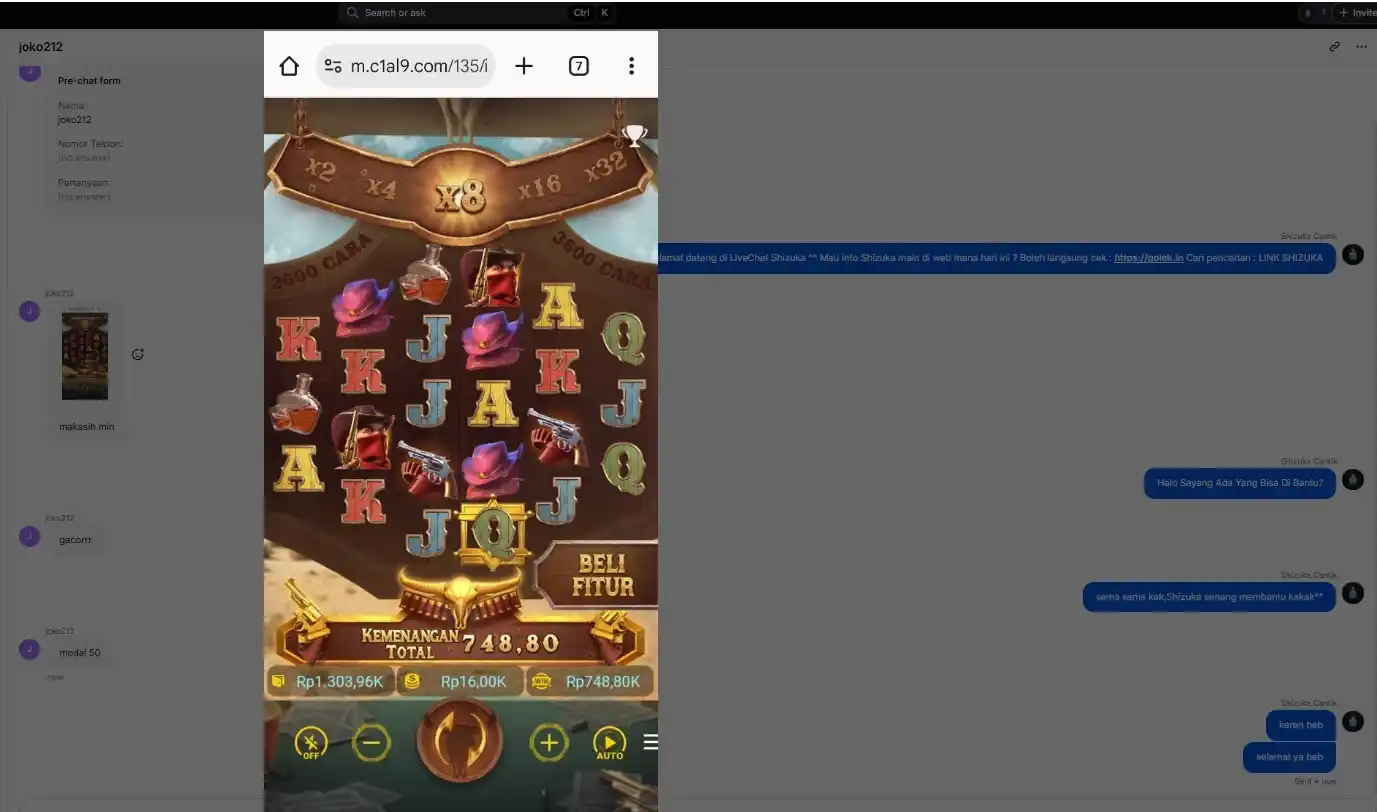Click the new tab plus icon
Viewport: 1377px width, 812px height.
coord(524,66)
